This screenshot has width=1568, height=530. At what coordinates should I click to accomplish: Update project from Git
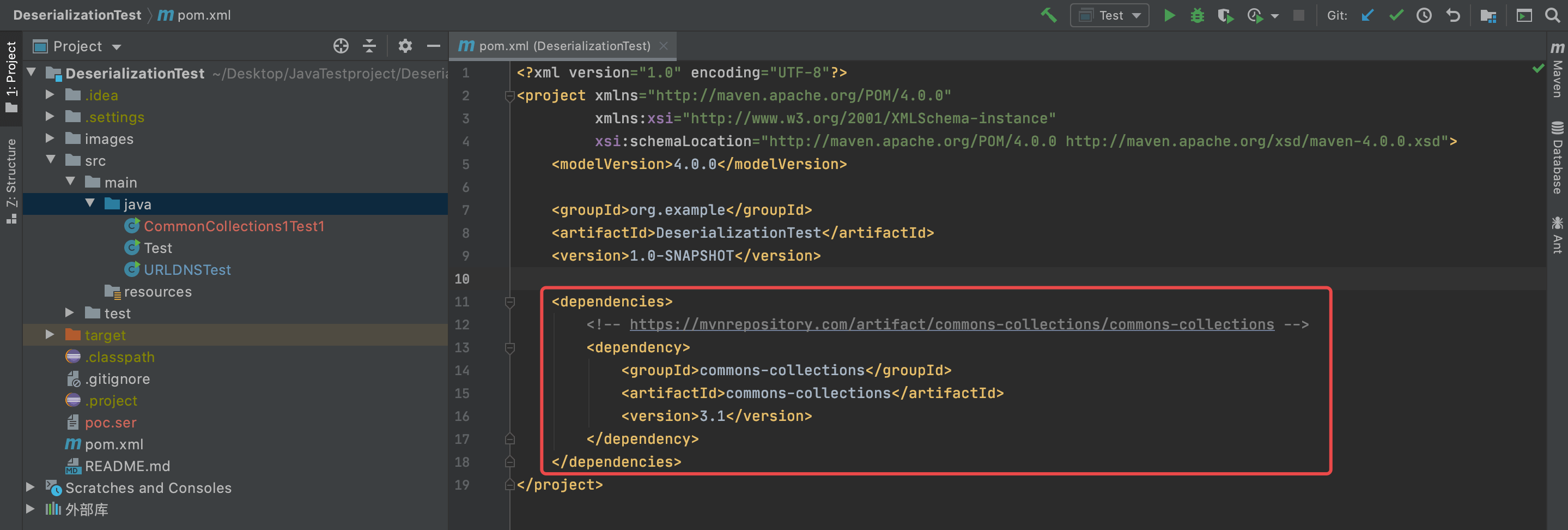[1367, 15]
